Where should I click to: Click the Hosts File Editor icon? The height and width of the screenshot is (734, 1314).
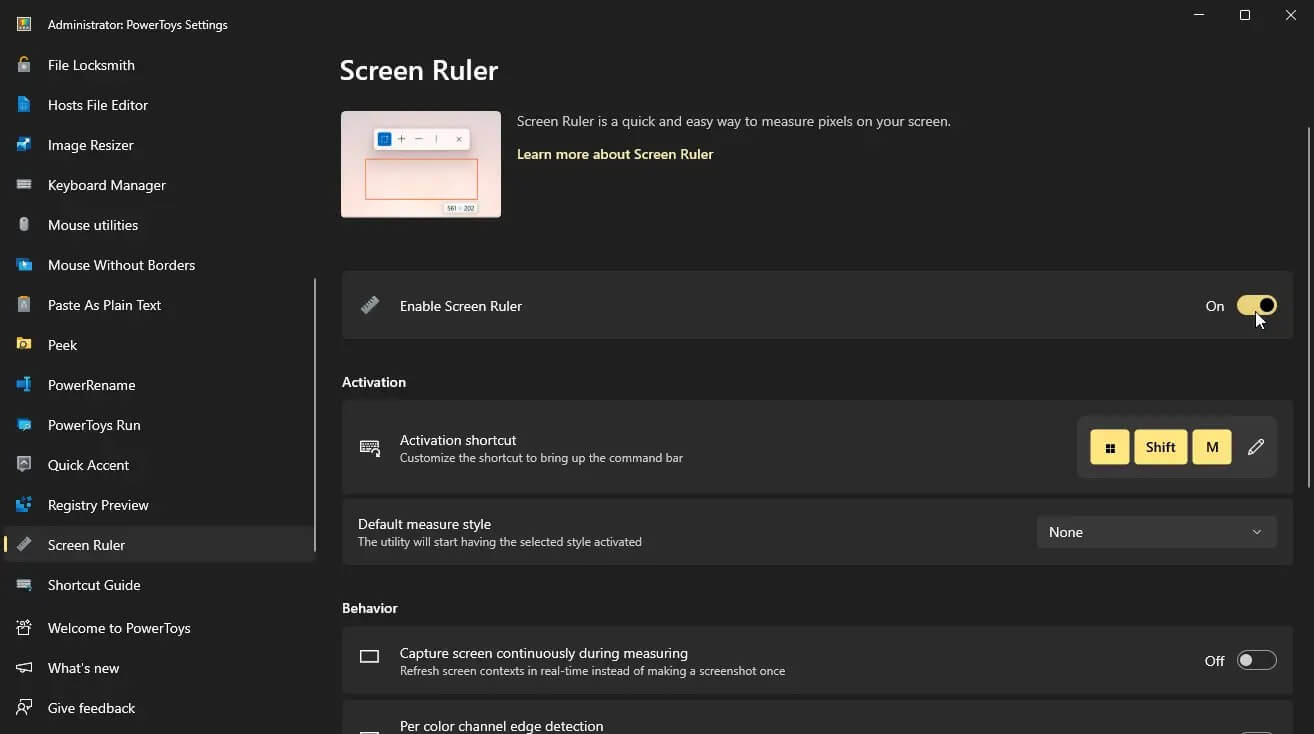(24, 105)
